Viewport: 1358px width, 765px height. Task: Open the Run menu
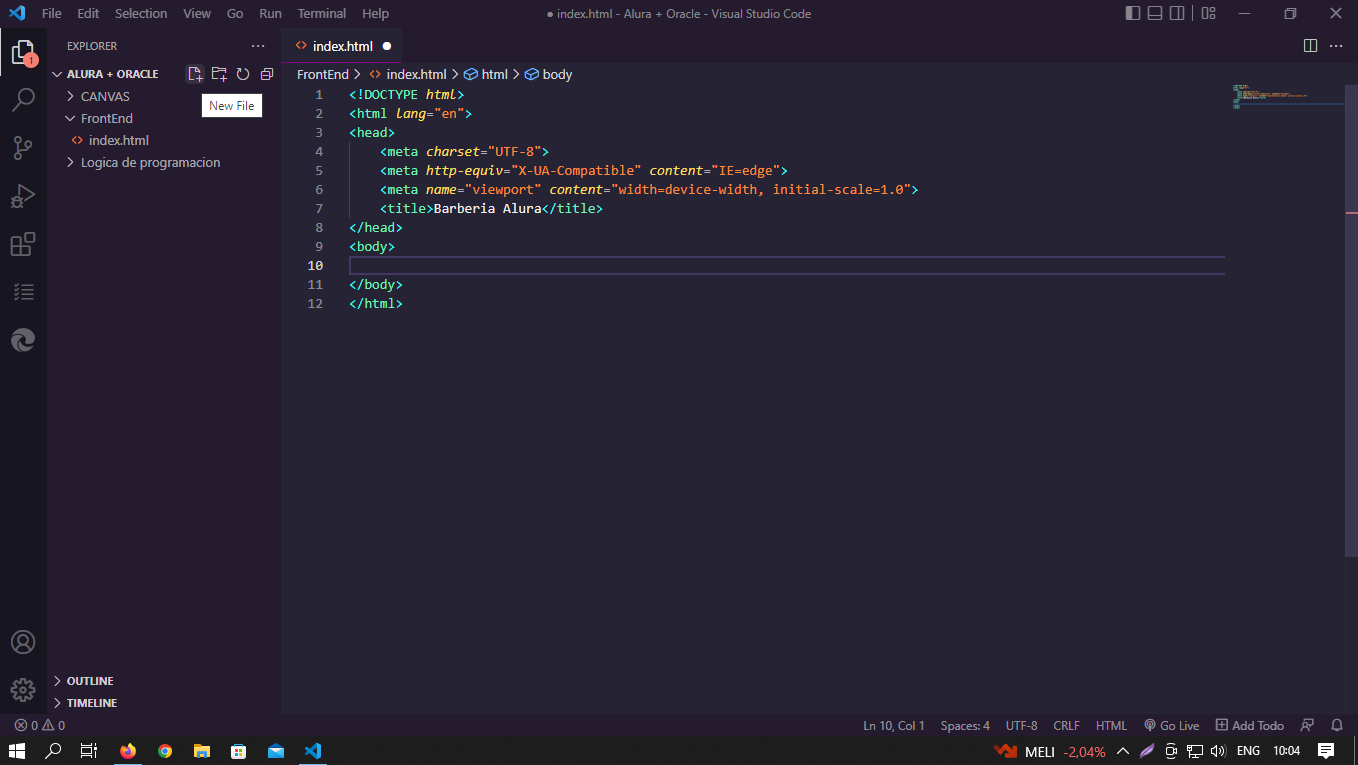point(270,13)
